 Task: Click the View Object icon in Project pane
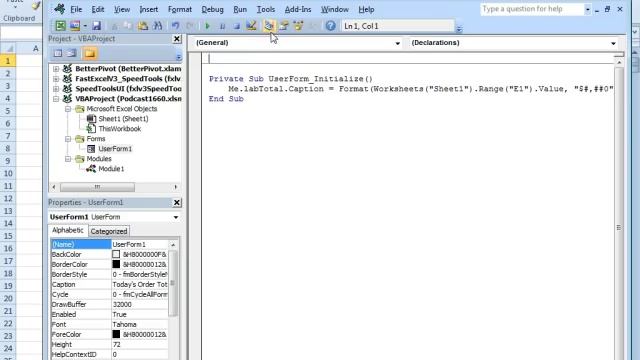coord(72,53)
